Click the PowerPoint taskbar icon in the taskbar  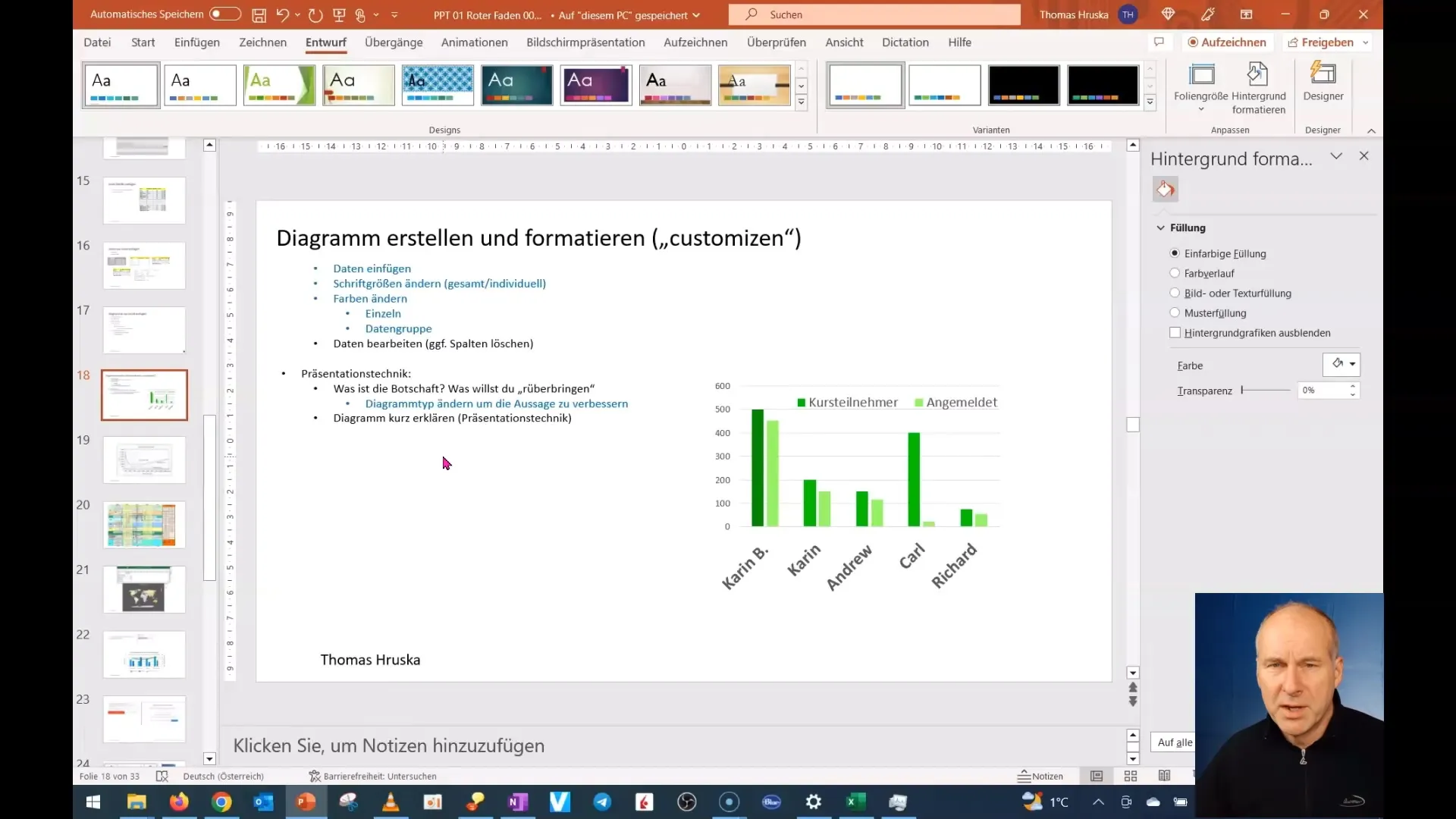(306, 800)
